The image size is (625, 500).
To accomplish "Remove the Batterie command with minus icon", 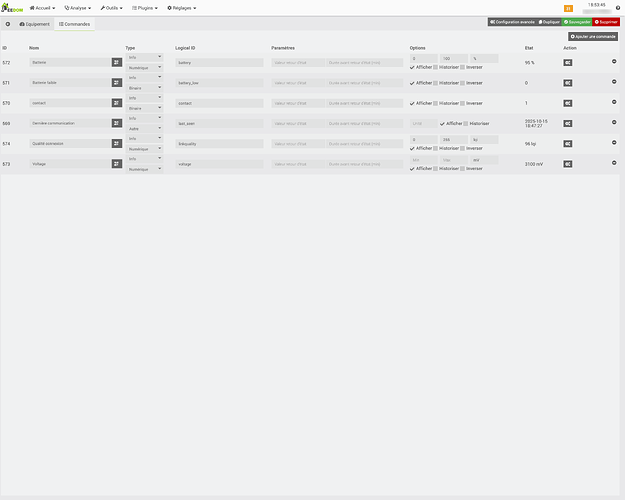I will coord(614,61).
